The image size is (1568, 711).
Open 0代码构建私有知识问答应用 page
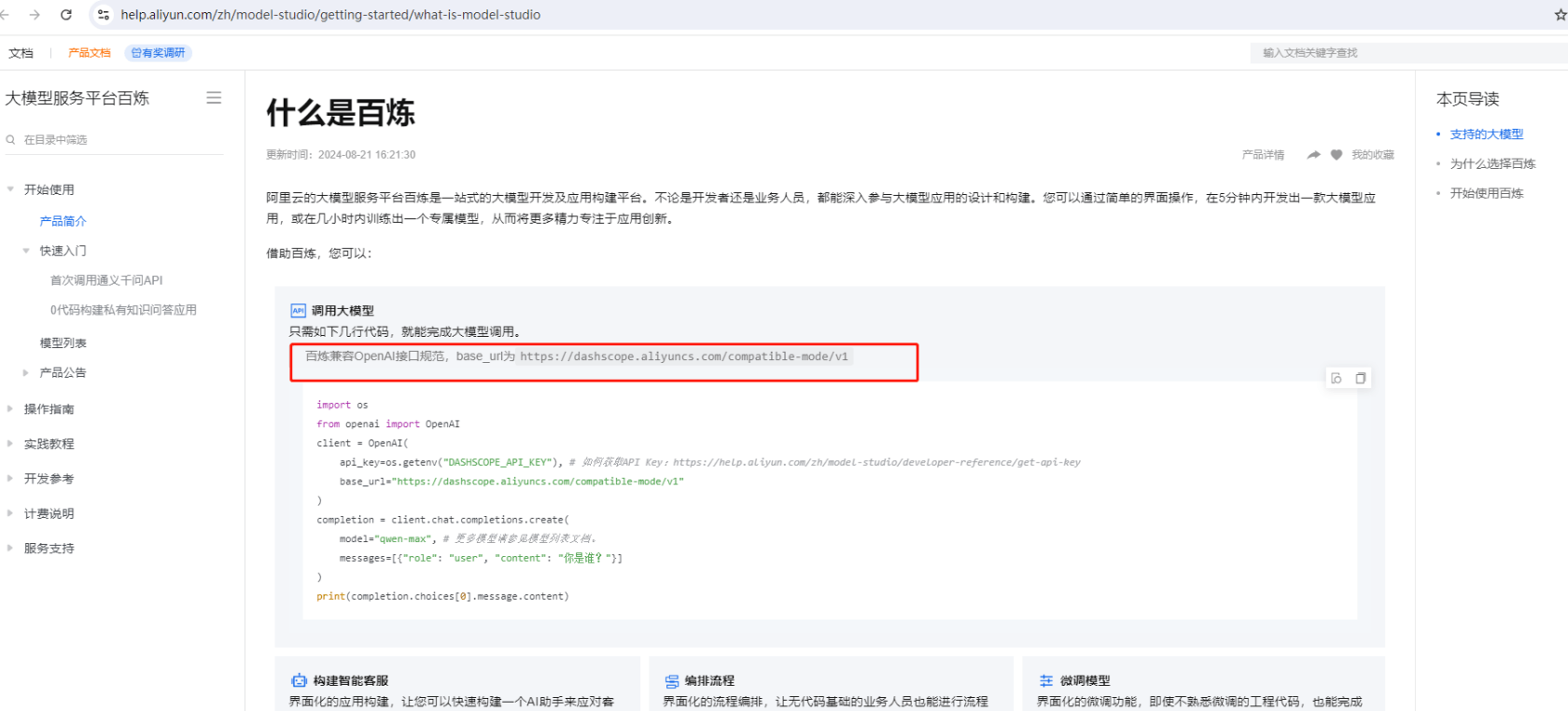tap(123, 310)
